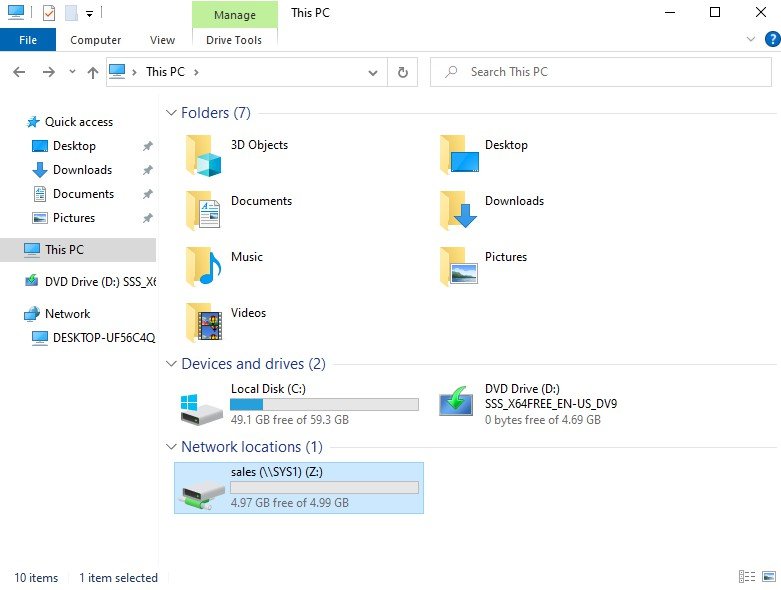Open the Desktop folder icon in Folders

click(460, 155)
